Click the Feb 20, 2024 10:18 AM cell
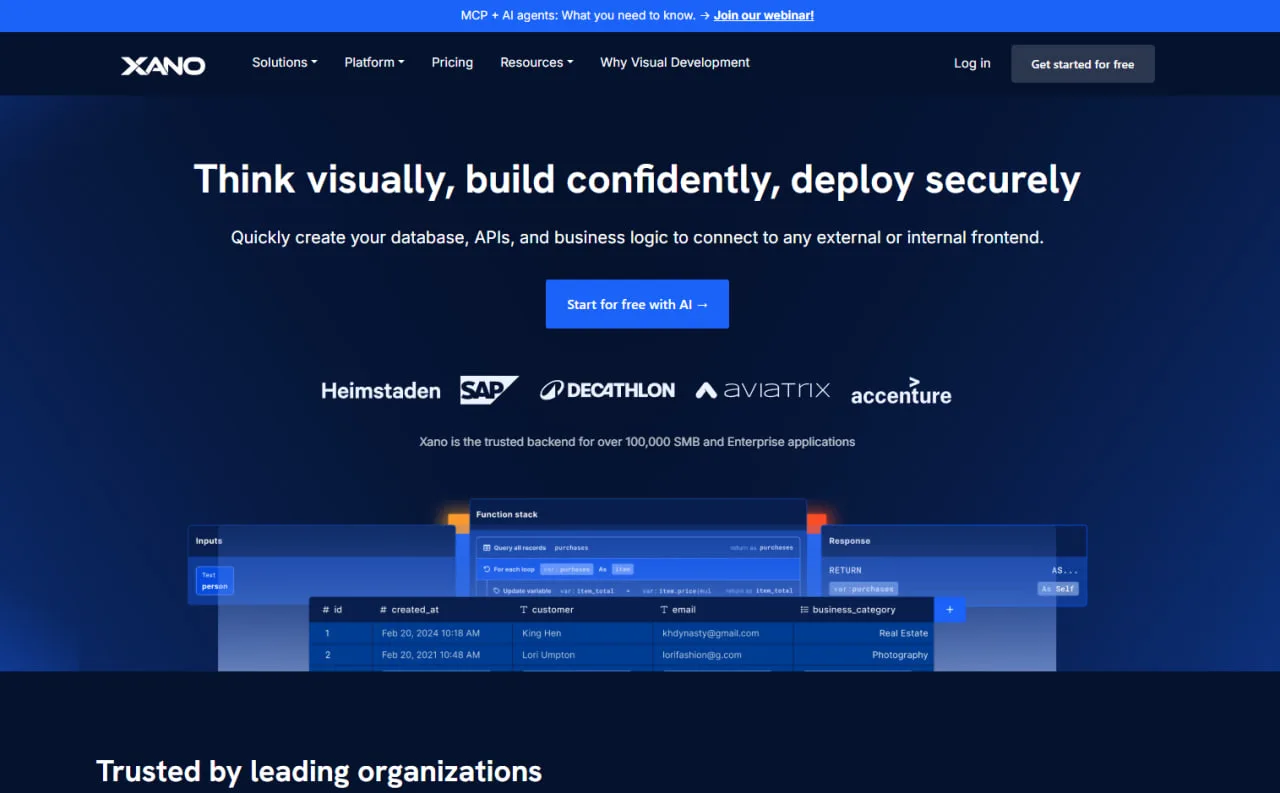 click(x=442, y=633)
